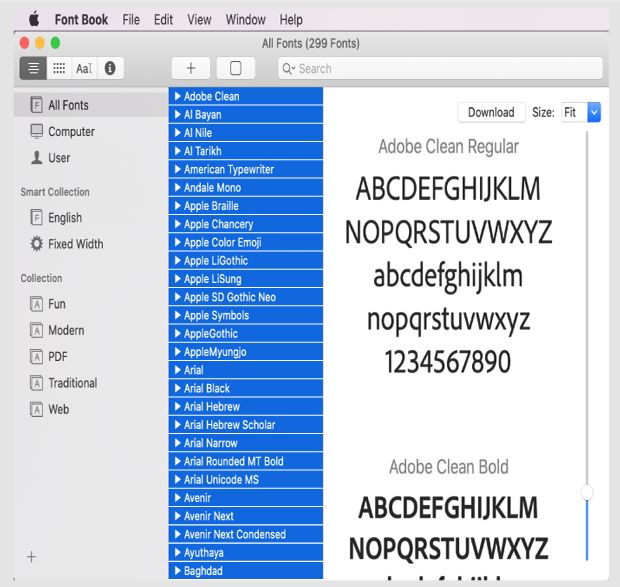Select Avenir Next Condensed font
This screenshot has width=620, height=587.
coord(246,534)
